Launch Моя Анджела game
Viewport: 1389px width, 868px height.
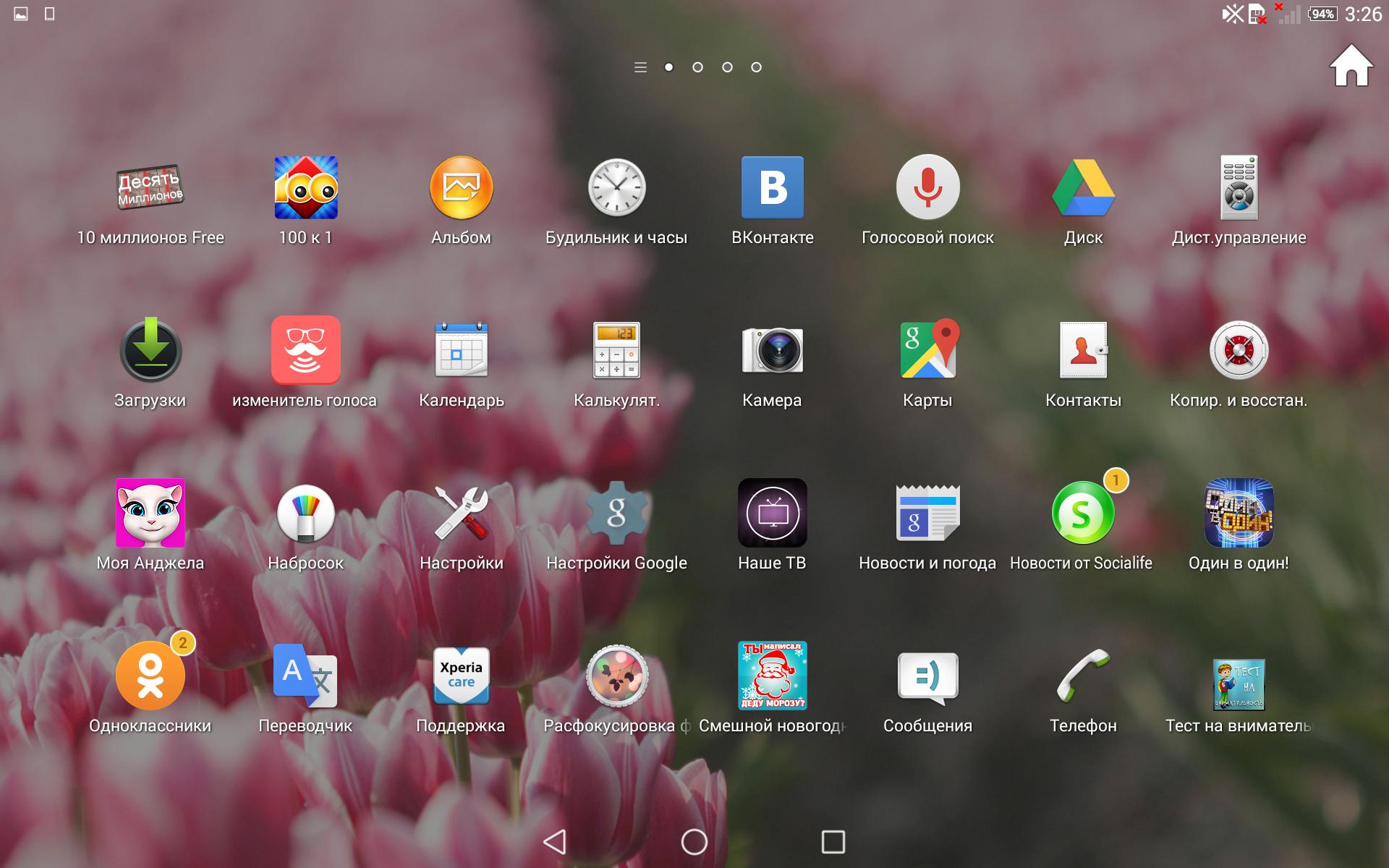150,513
